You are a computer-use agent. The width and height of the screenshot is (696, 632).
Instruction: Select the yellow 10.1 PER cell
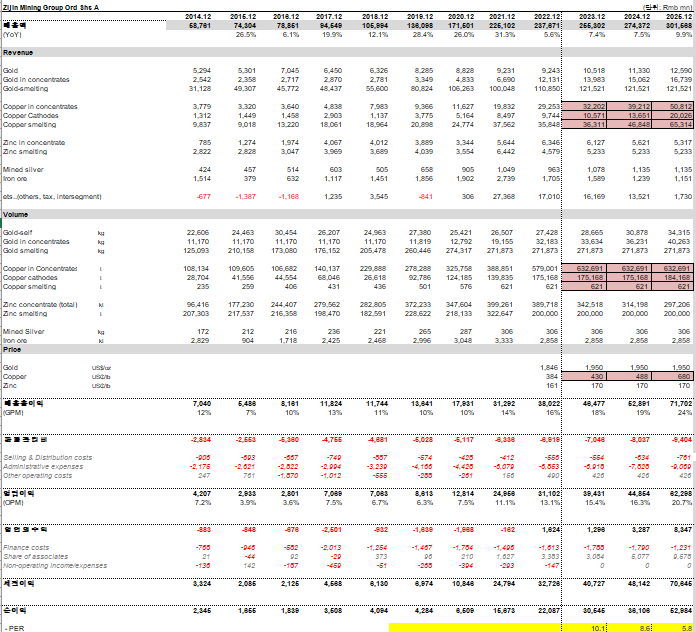point(598,628)
